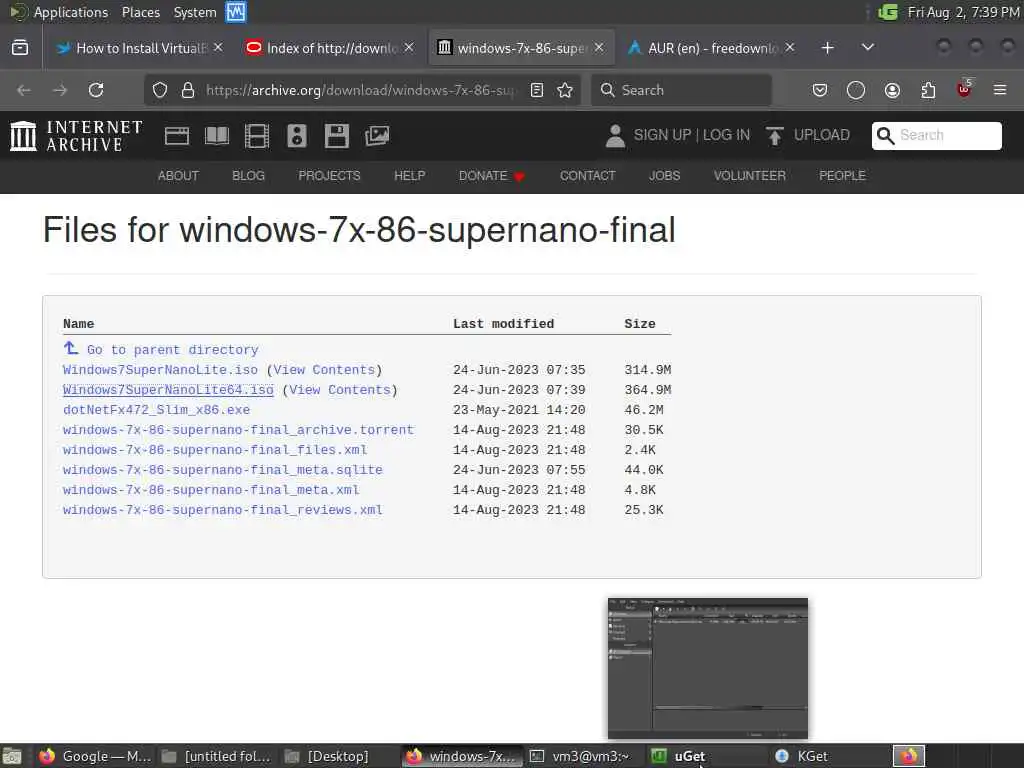The image size is (1024, 768).
Task: Click the LOG IN link
Action: pyautogui.click(x=726, y=135)
